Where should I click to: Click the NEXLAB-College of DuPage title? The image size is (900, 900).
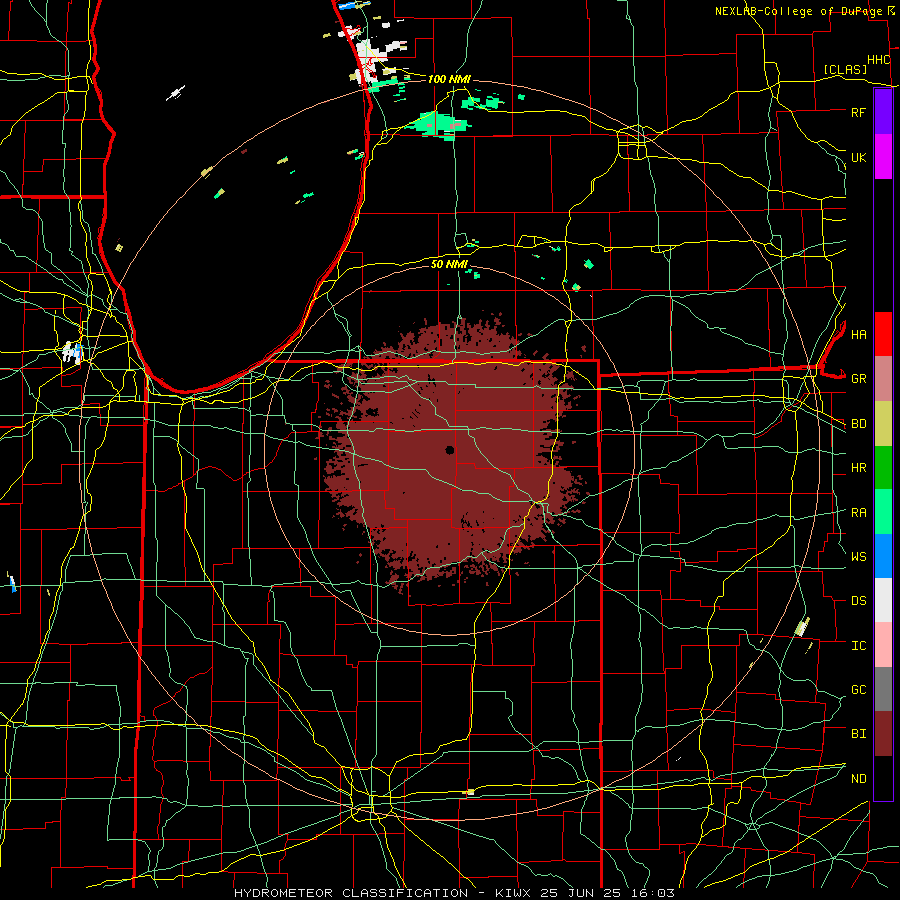(x=798, y=11)
